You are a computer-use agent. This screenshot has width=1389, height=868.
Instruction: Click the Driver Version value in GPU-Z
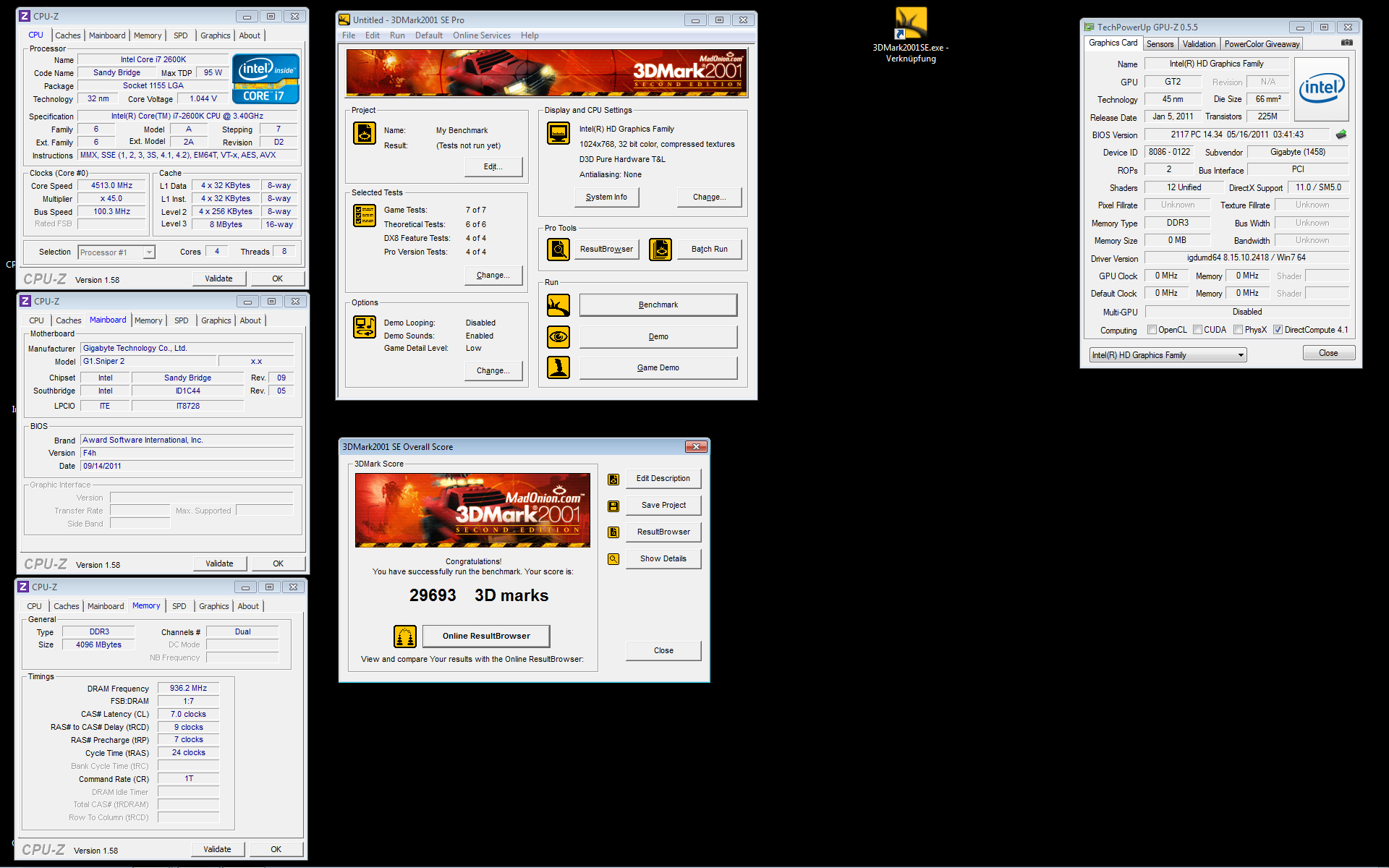coord(1246,258)
